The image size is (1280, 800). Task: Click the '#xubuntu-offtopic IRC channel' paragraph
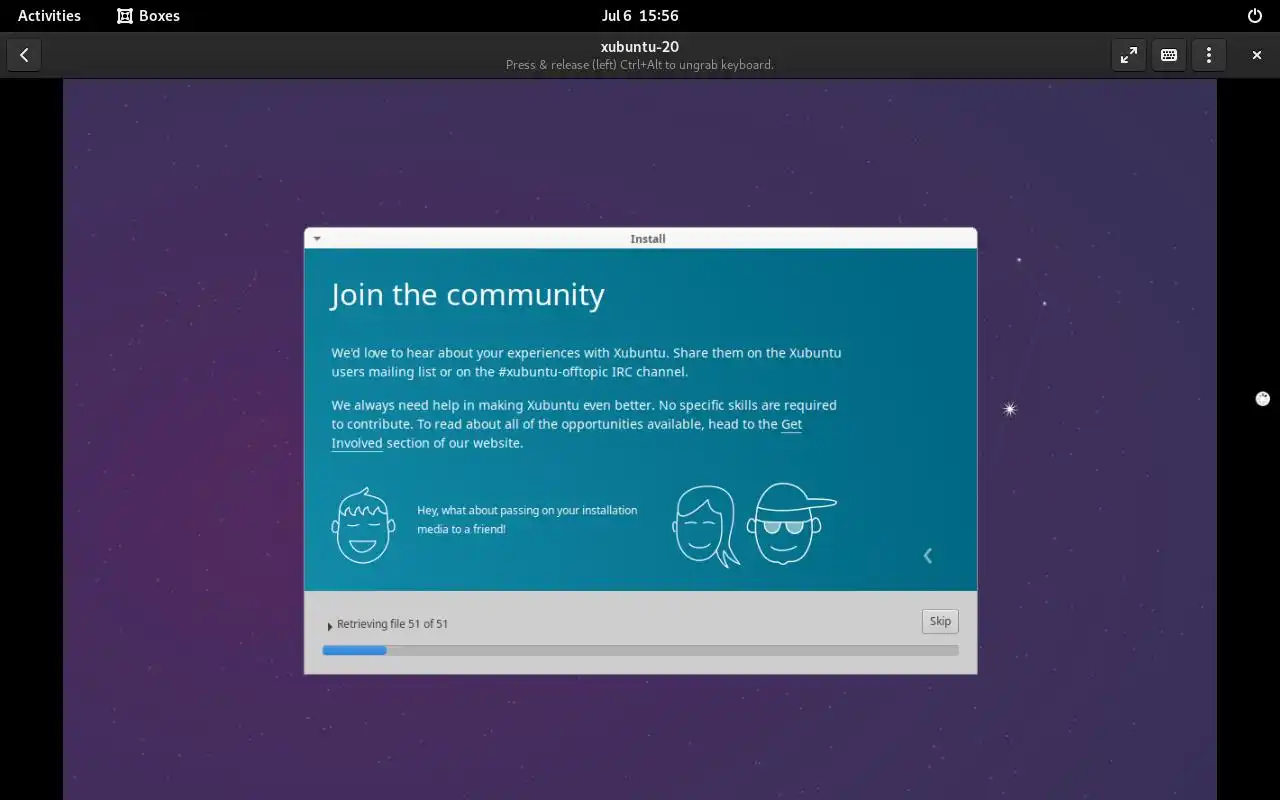[x=586, y=362]
